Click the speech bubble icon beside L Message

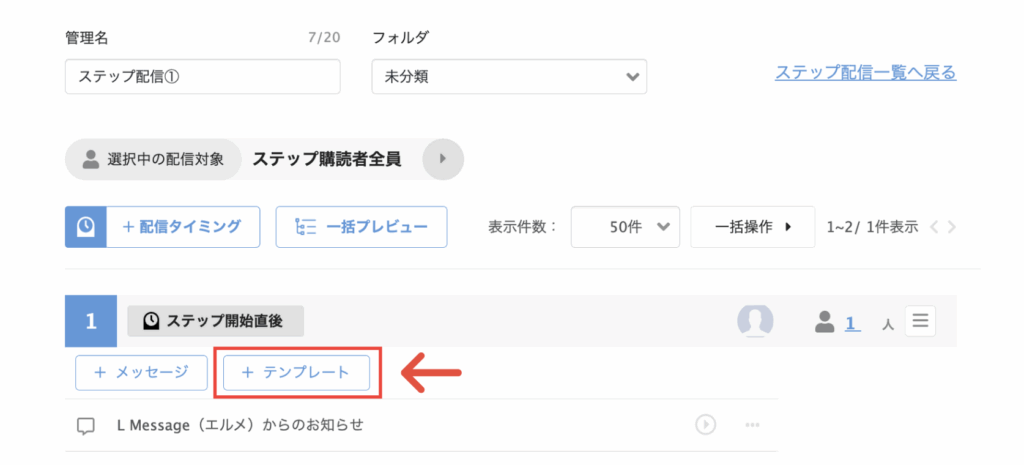pyautogui.click(x=85, y=426)
